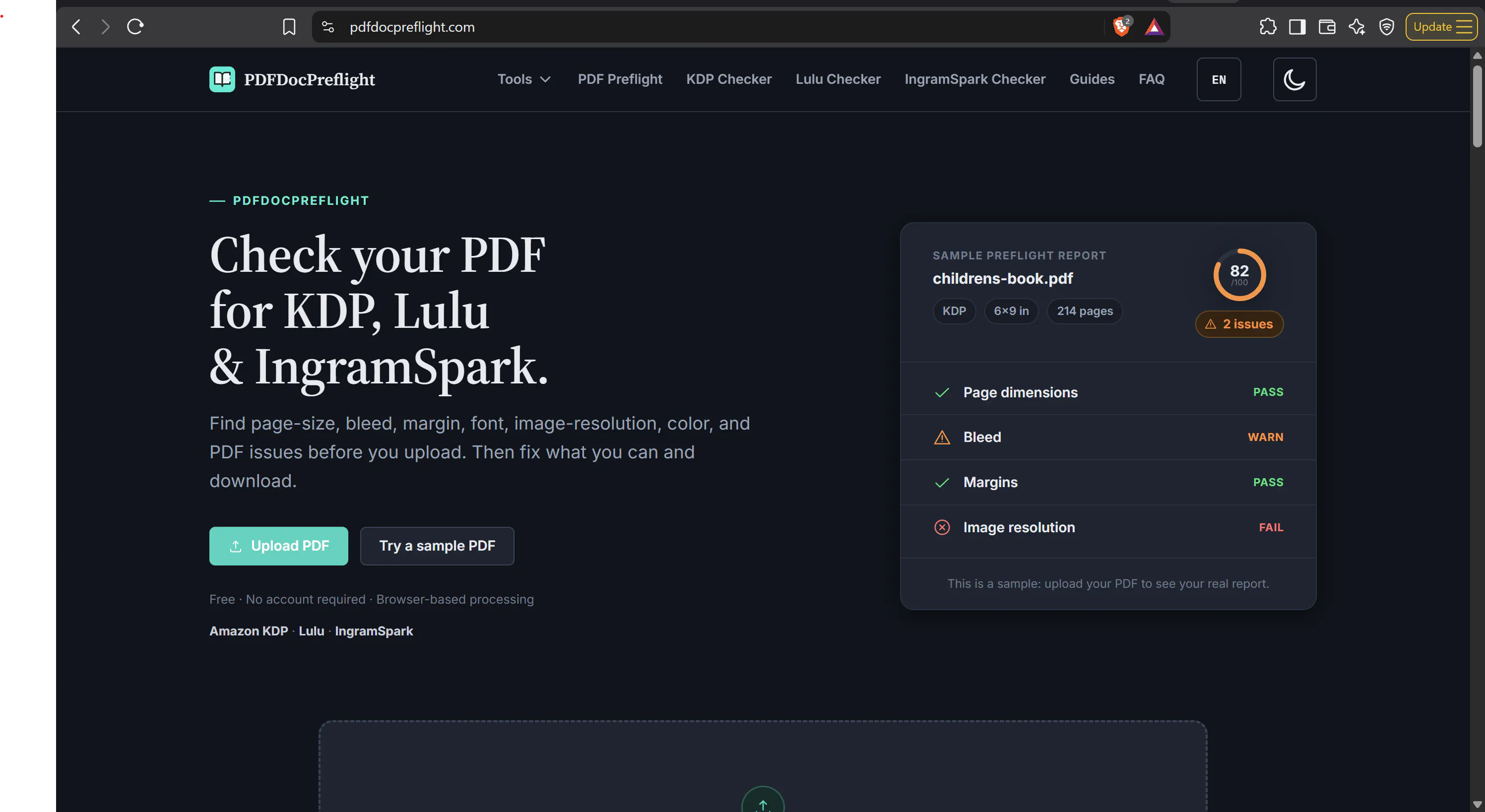
Task: Expand the Tools dropdown menu
Action: (524, 79)
